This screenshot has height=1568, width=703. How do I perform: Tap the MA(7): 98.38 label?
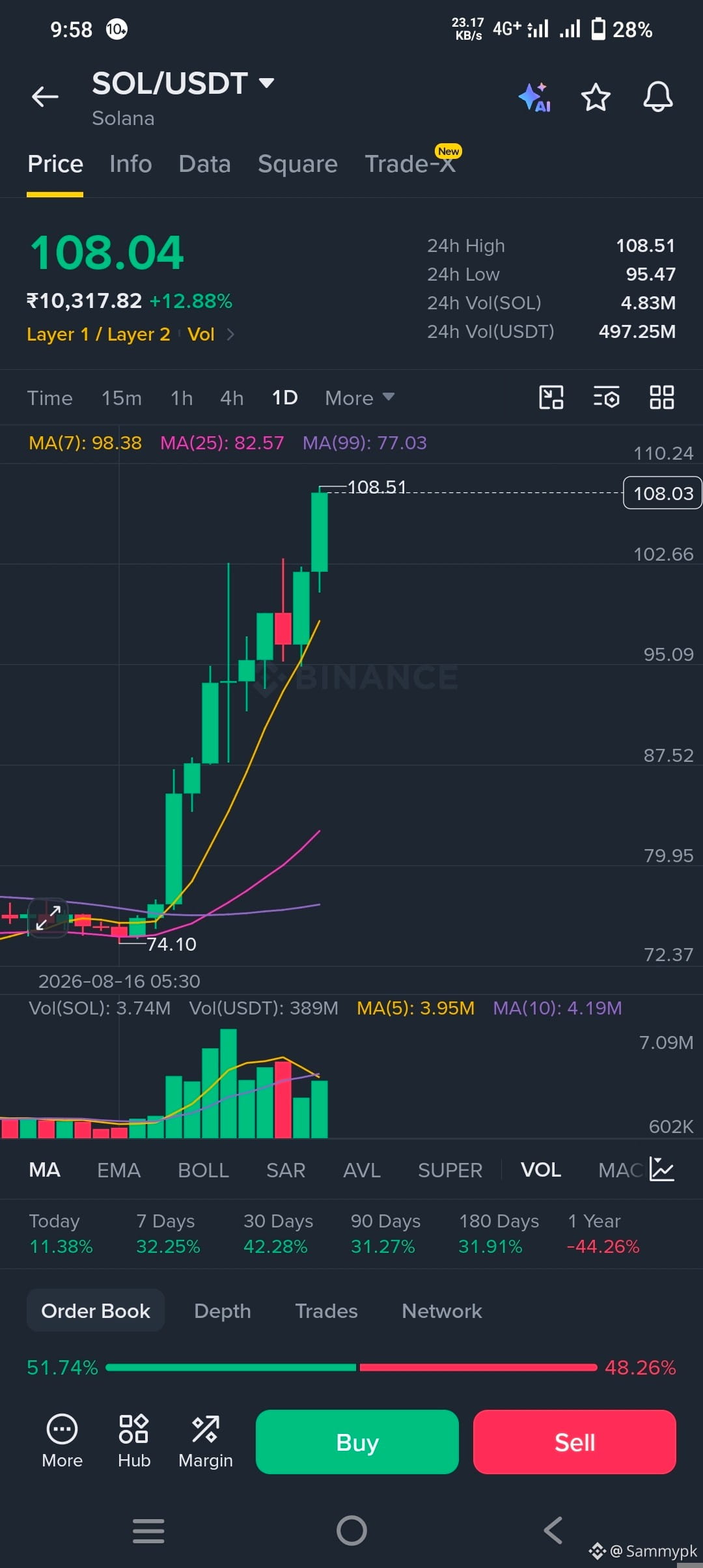pyautogui.click(x=85, y=443)
